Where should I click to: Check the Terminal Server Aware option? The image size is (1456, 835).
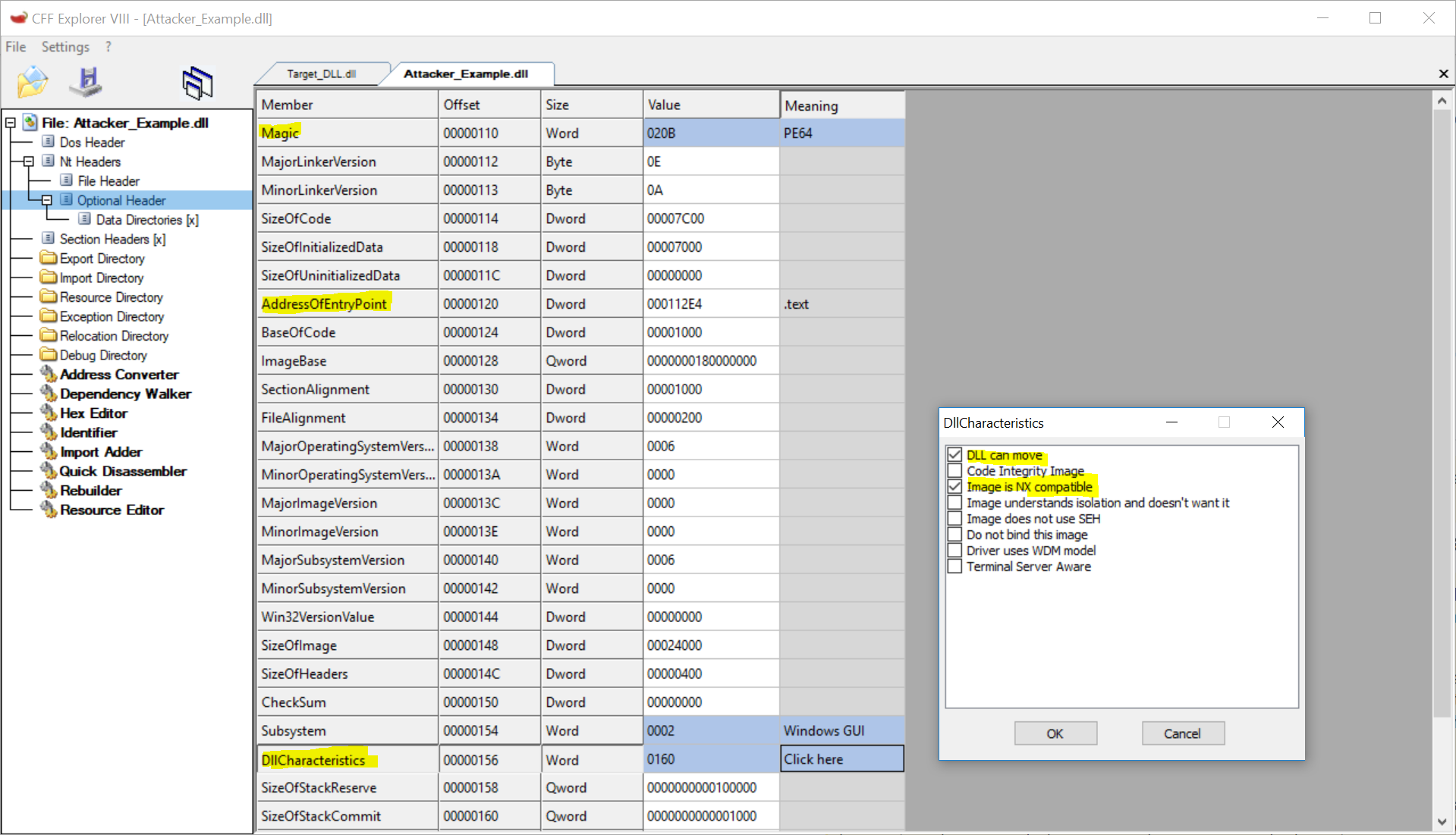click(954, 567)
